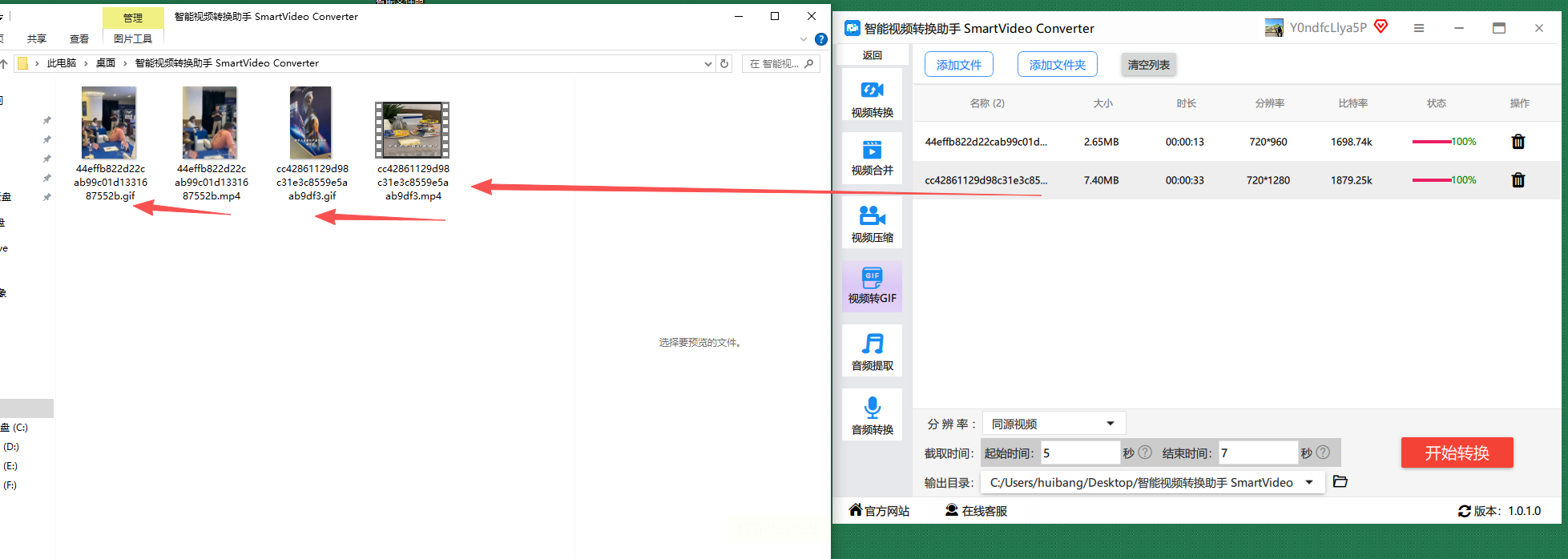
Task: Open the 音频转换 audio convert tool
Action: coord(872,414)
